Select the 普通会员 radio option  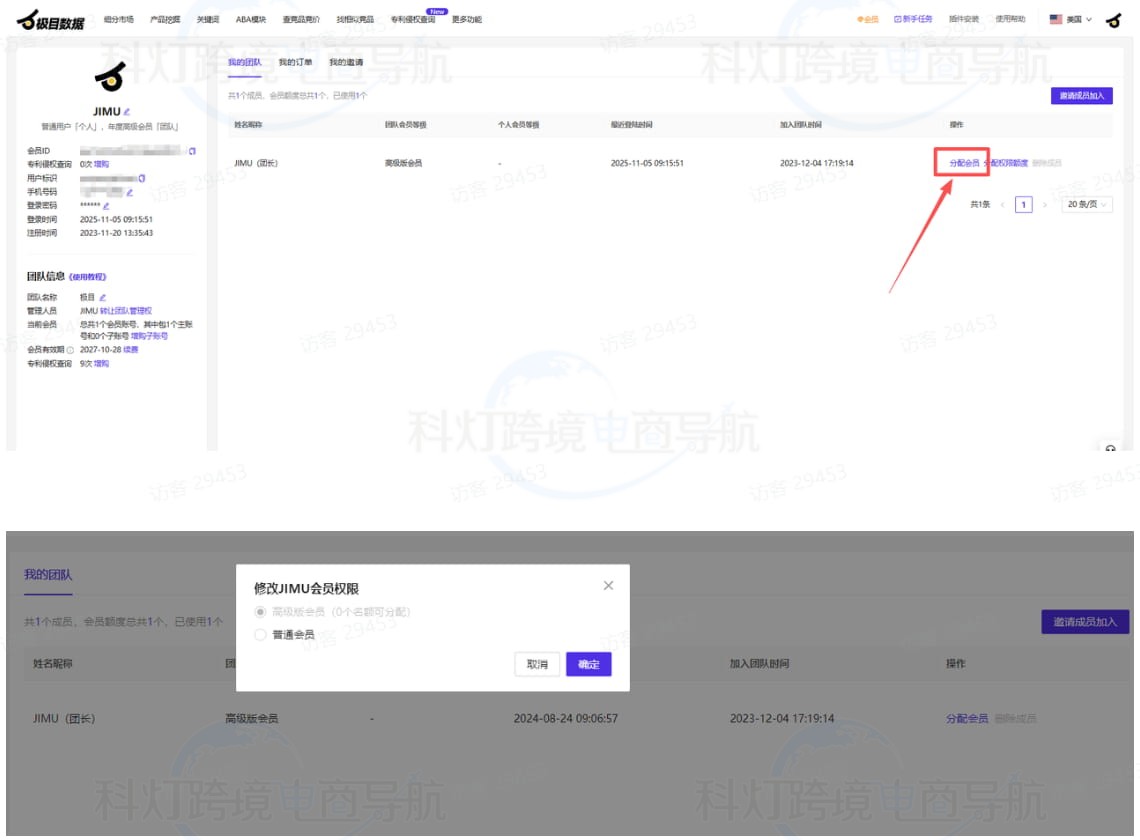tap(261, 635)
